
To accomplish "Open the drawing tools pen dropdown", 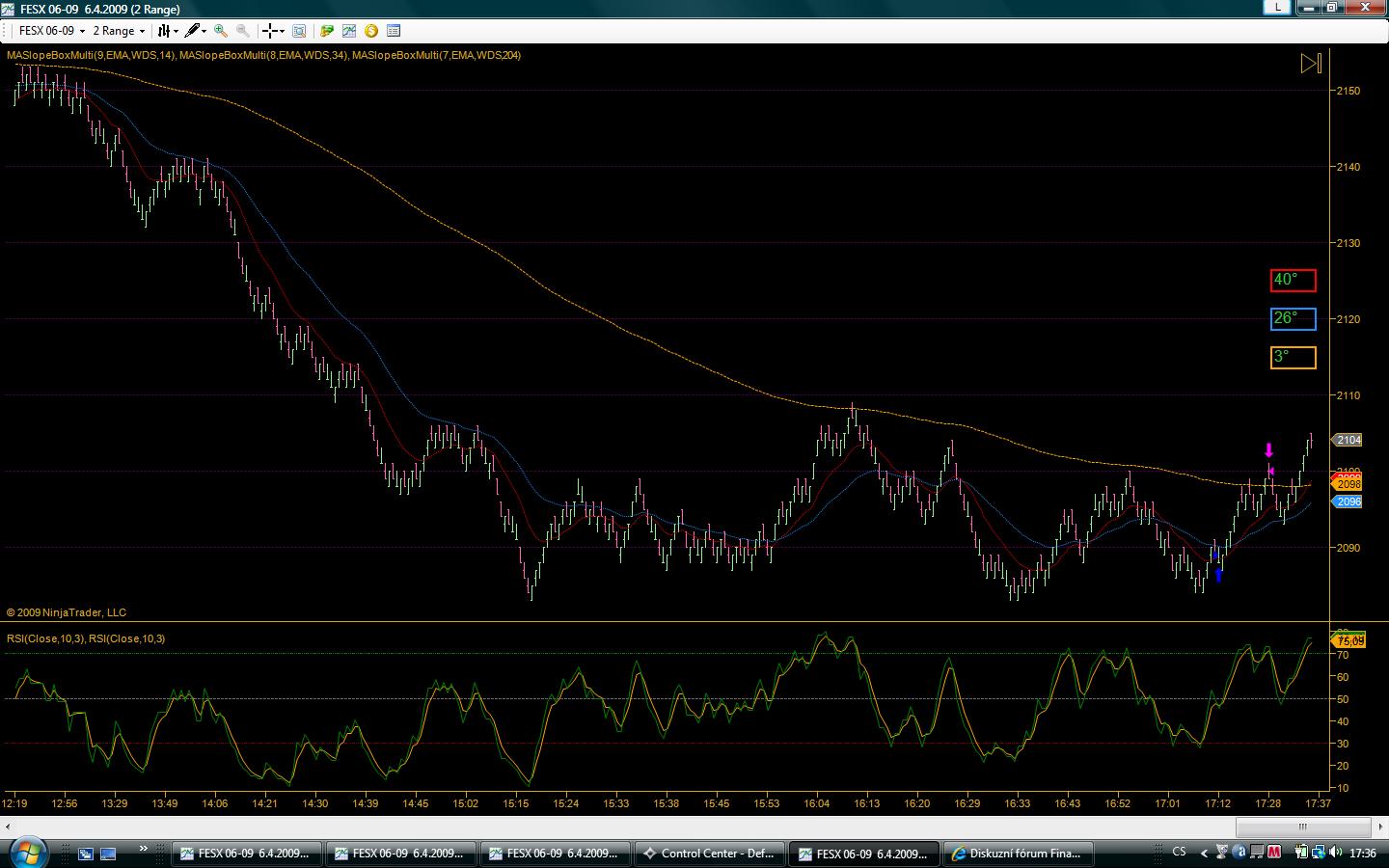I will coord(196,31).
